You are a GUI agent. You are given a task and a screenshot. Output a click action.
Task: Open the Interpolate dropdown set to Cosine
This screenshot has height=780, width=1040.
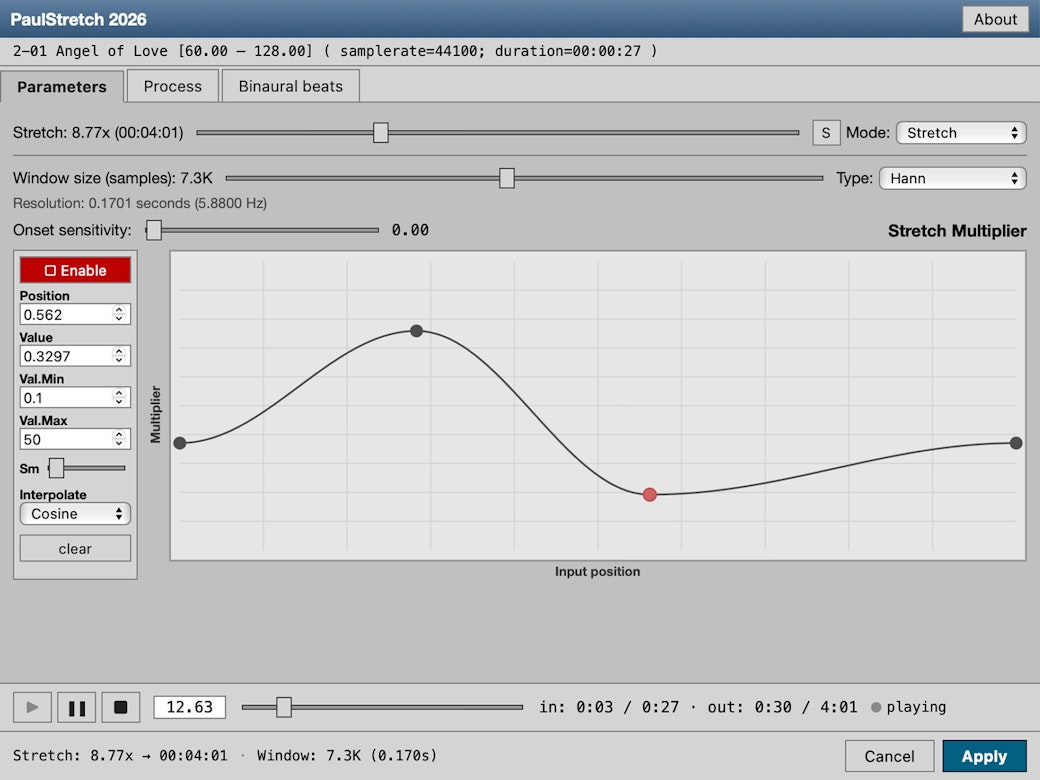click(75, 514)
